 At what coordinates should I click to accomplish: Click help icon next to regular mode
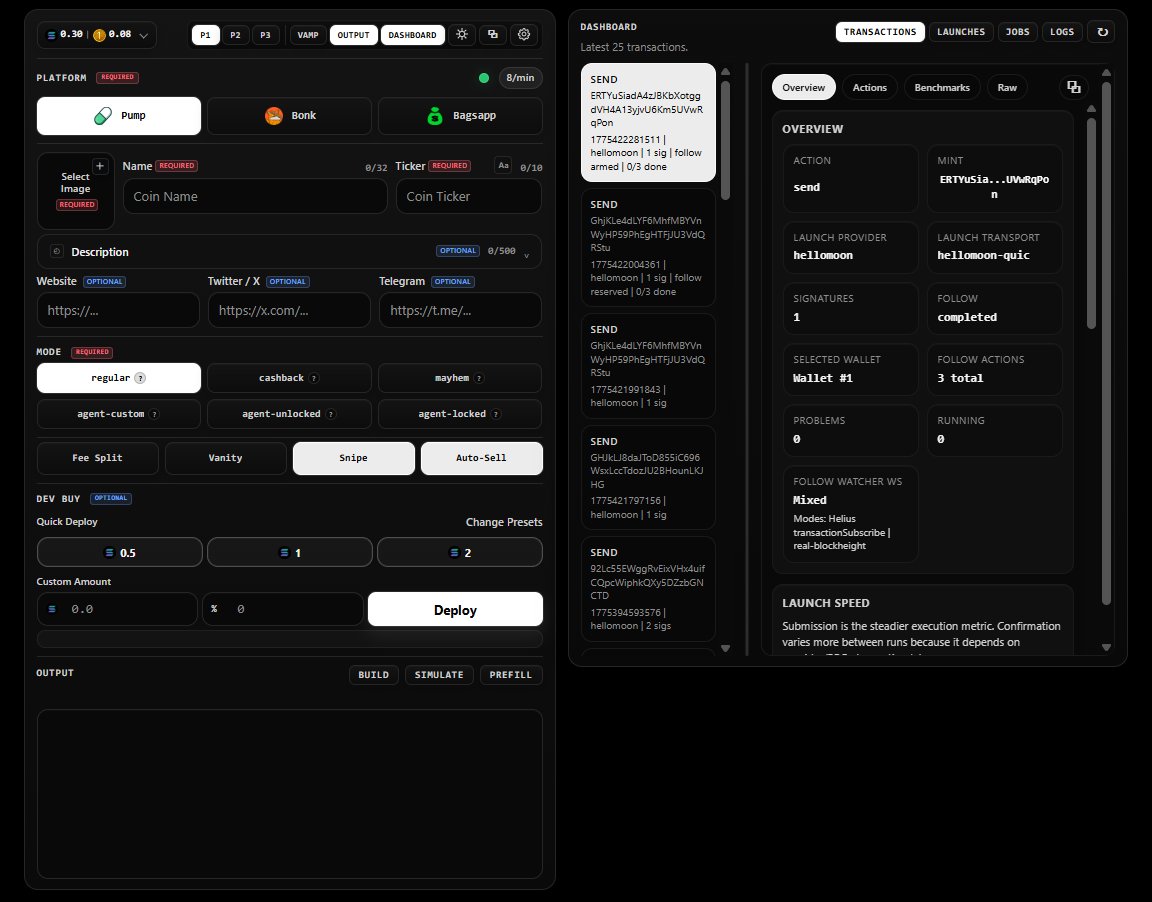pos(140,378)
